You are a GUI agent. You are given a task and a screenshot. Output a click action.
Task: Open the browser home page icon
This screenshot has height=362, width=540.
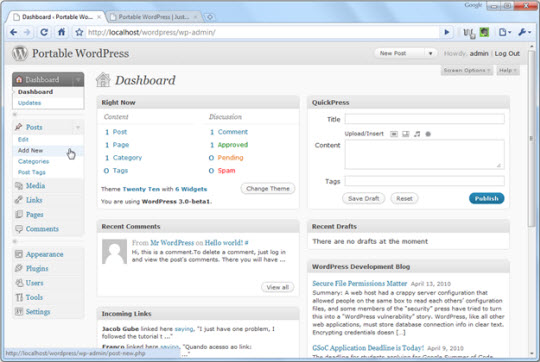[x=61, y=32]
